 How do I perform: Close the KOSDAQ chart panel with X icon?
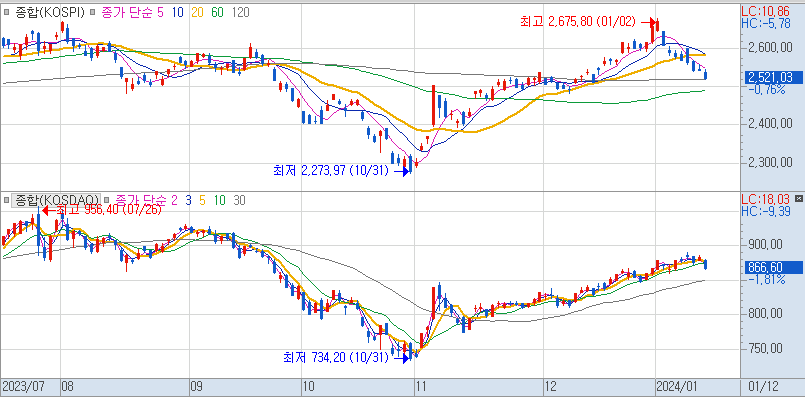click(x=798, y=198)
